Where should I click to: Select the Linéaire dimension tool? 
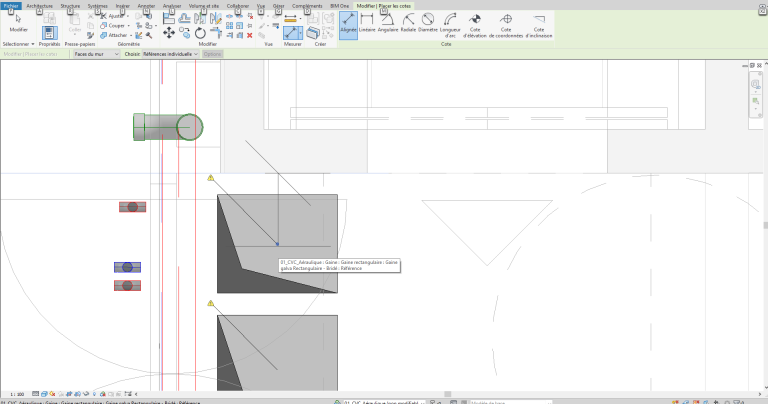[x=367, y=24]
